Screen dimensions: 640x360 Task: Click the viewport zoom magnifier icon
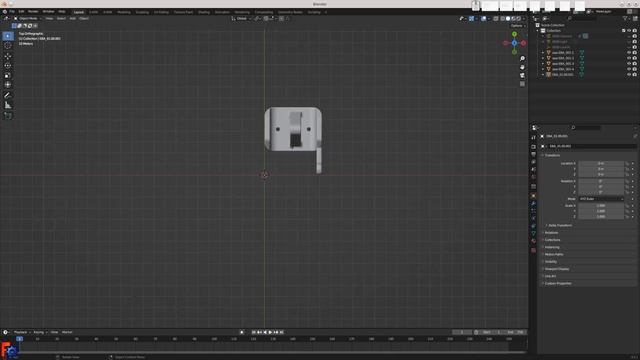click(x=522, y=59)
